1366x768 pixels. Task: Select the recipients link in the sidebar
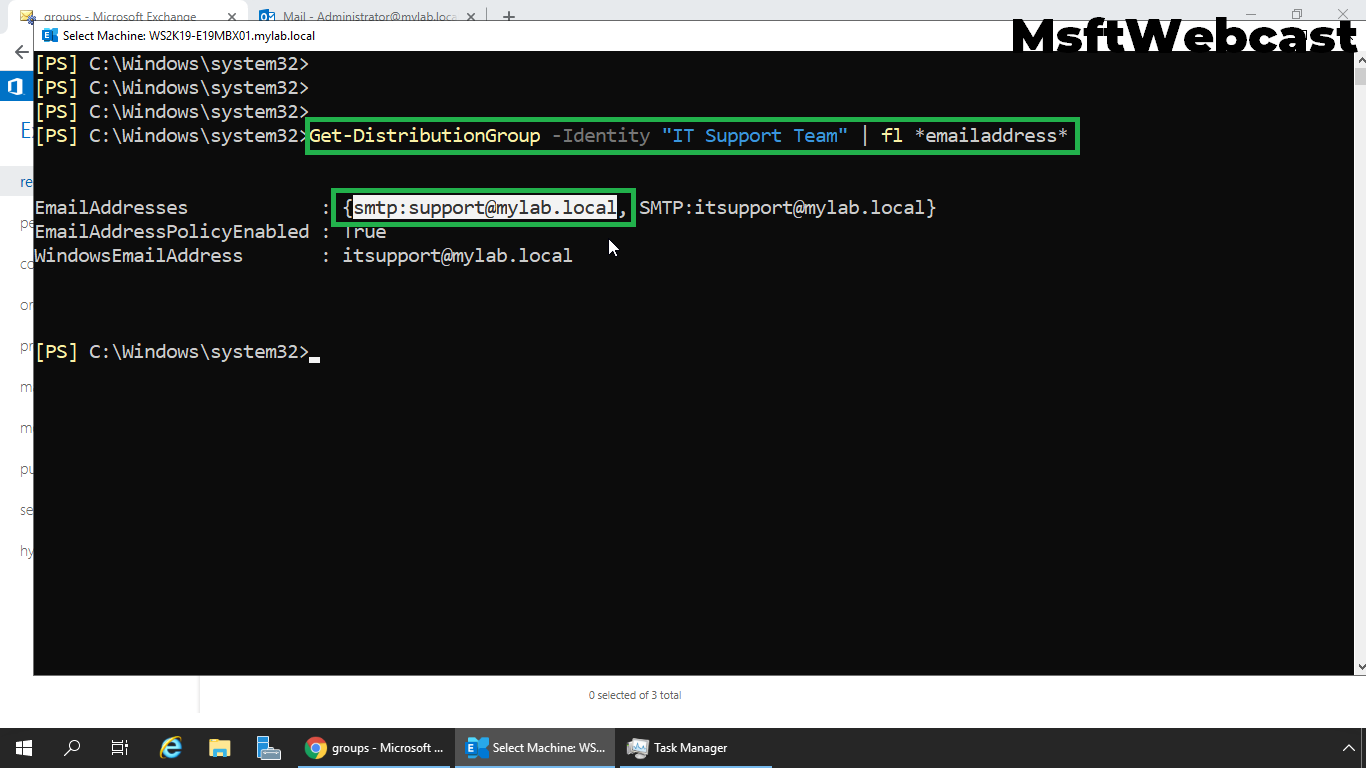[26, 181]
